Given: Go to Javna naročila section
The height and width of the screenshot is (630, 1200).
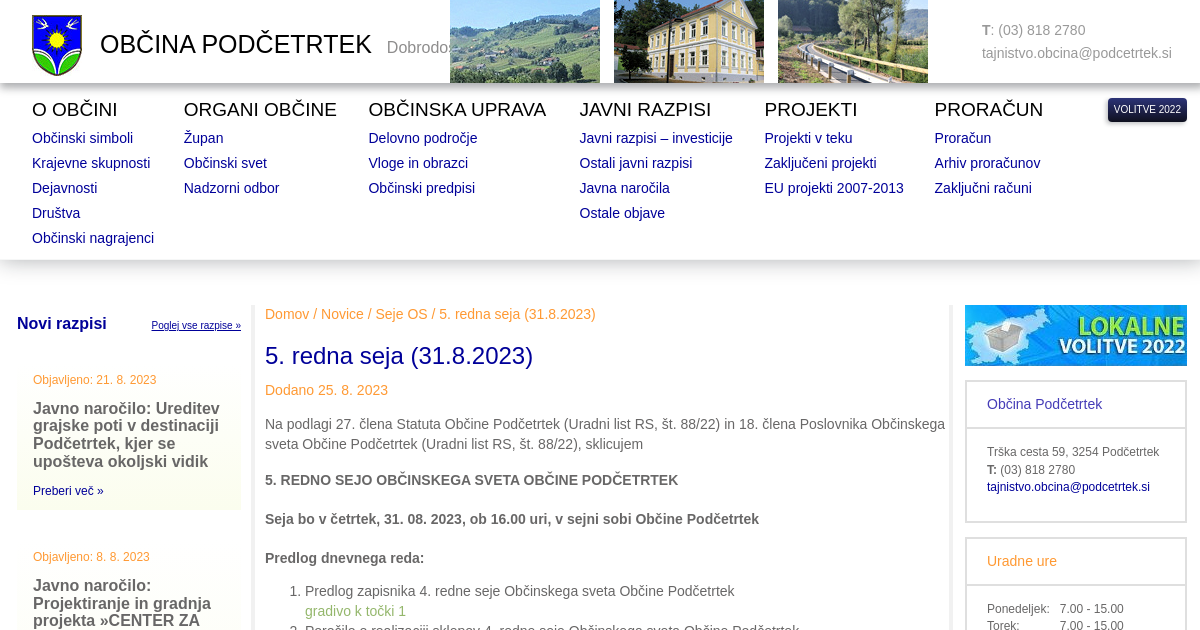Looking at the screenshot, I should point(624,188).
